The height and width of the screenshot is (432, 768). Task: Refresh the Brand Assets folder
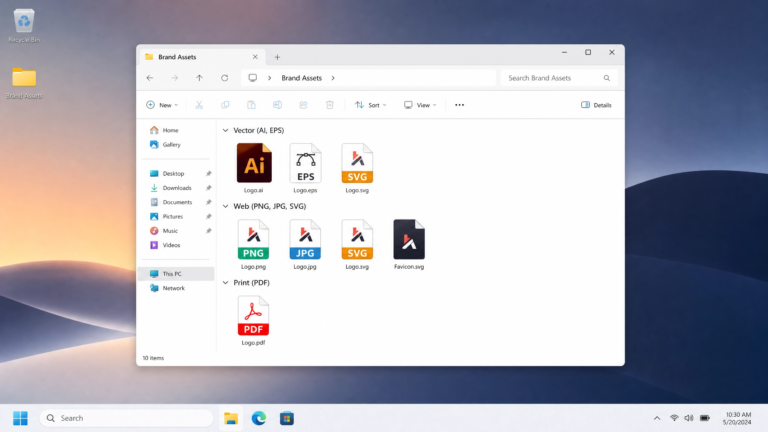click(x=224, y=78)
